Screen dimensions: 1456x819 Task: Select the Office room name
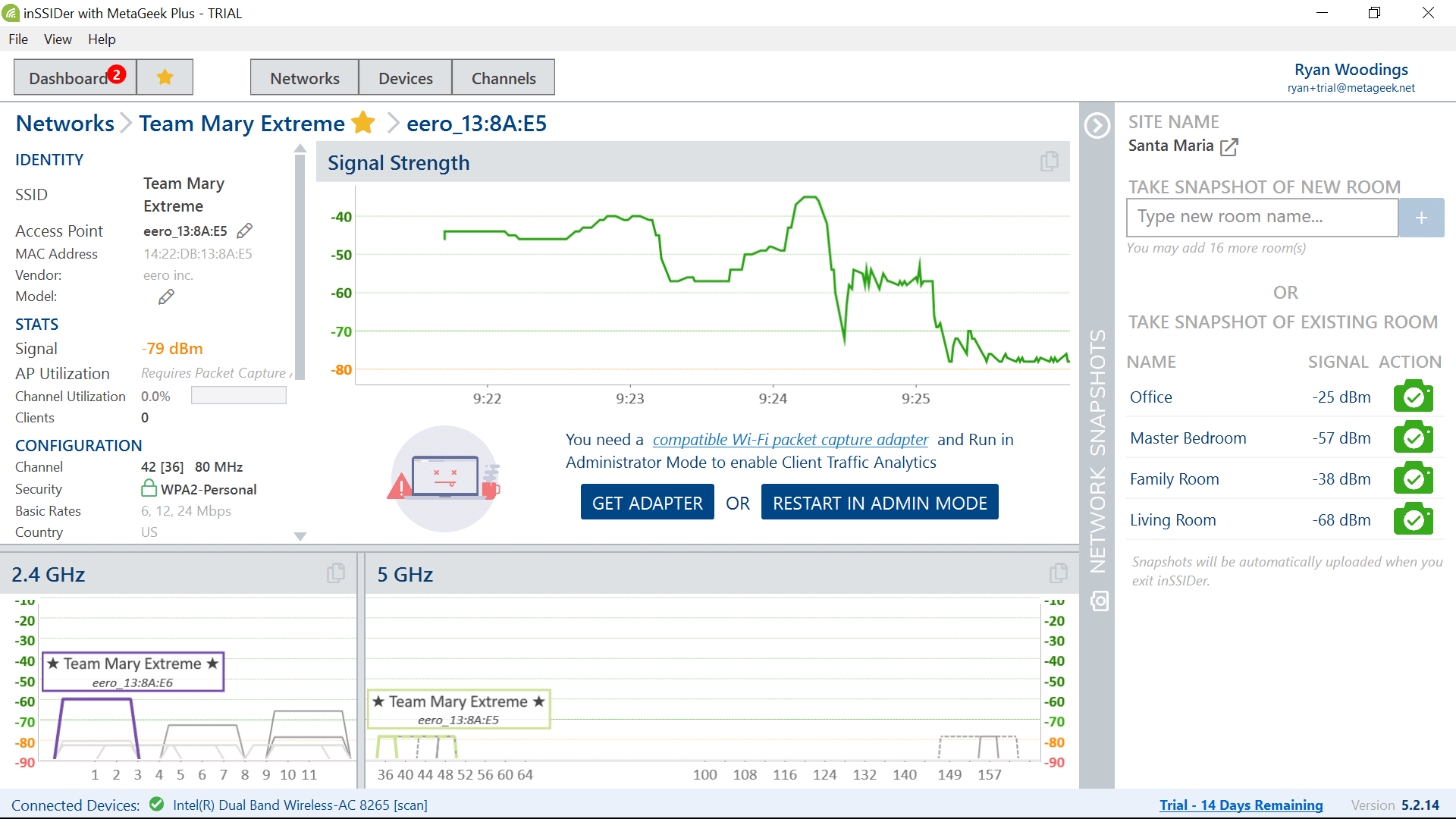1150,397
